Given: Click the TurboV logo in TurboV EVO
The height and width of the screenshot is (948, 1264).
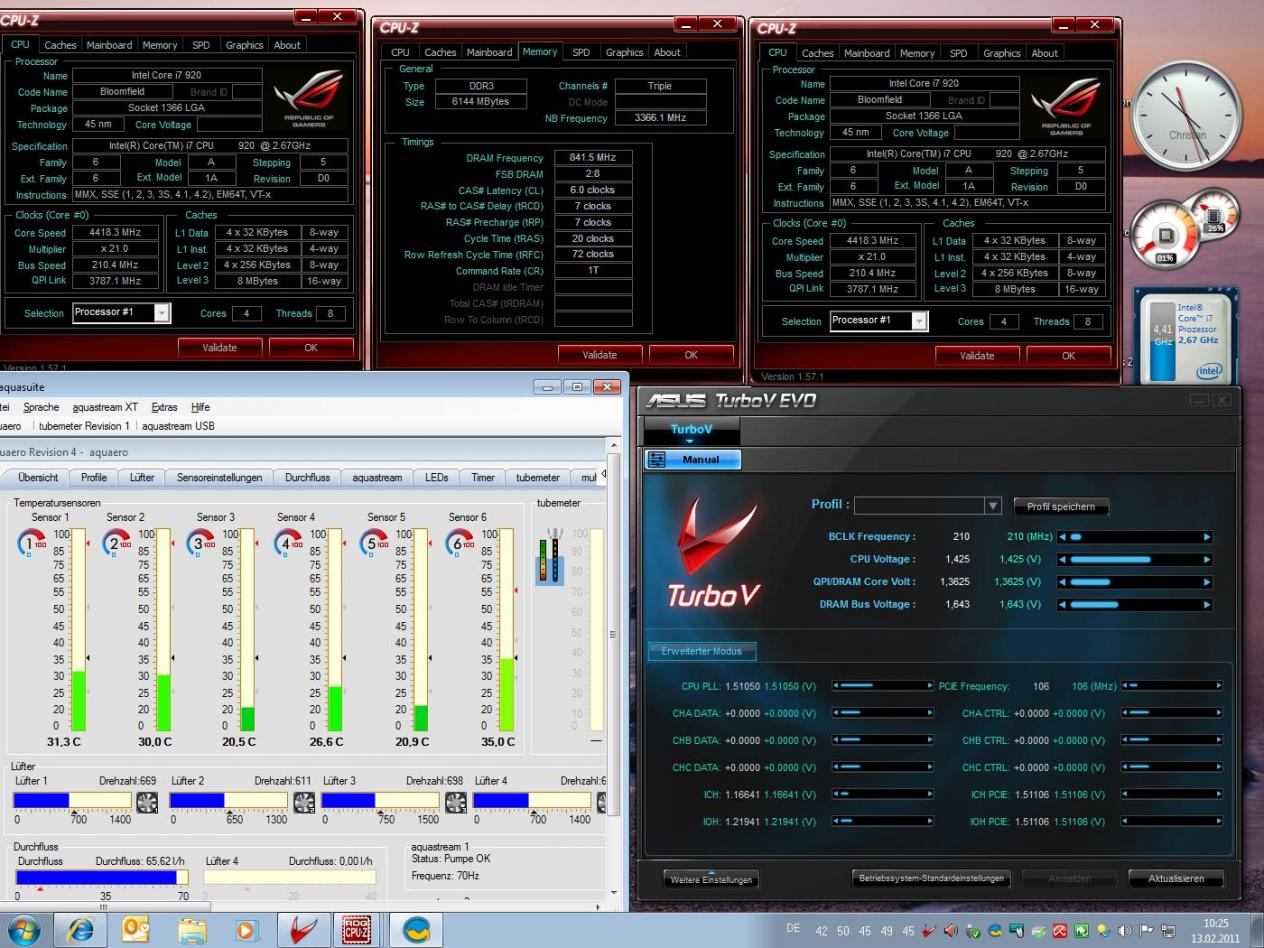Looking at the screenshot, I should pos(715,552).
